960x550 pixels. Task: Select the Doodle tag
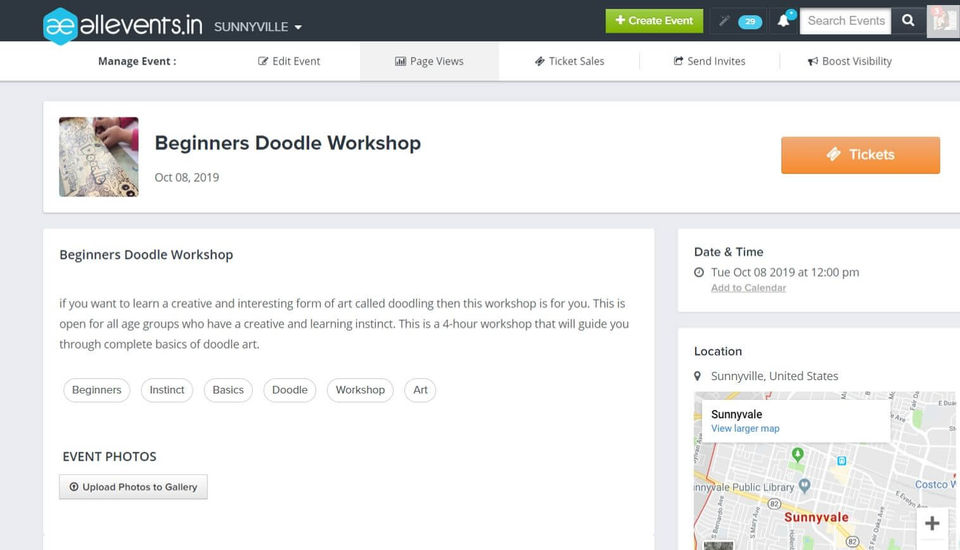click(290, 390)
